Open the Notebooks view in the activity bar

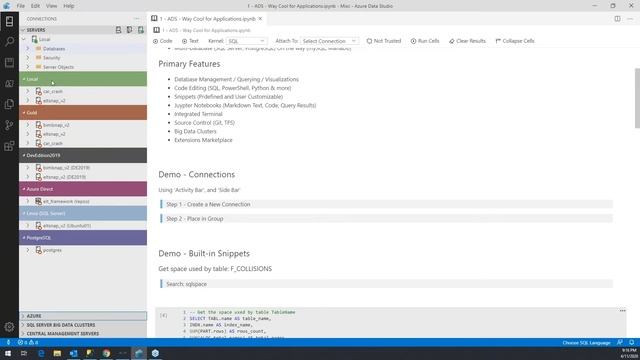9,62
